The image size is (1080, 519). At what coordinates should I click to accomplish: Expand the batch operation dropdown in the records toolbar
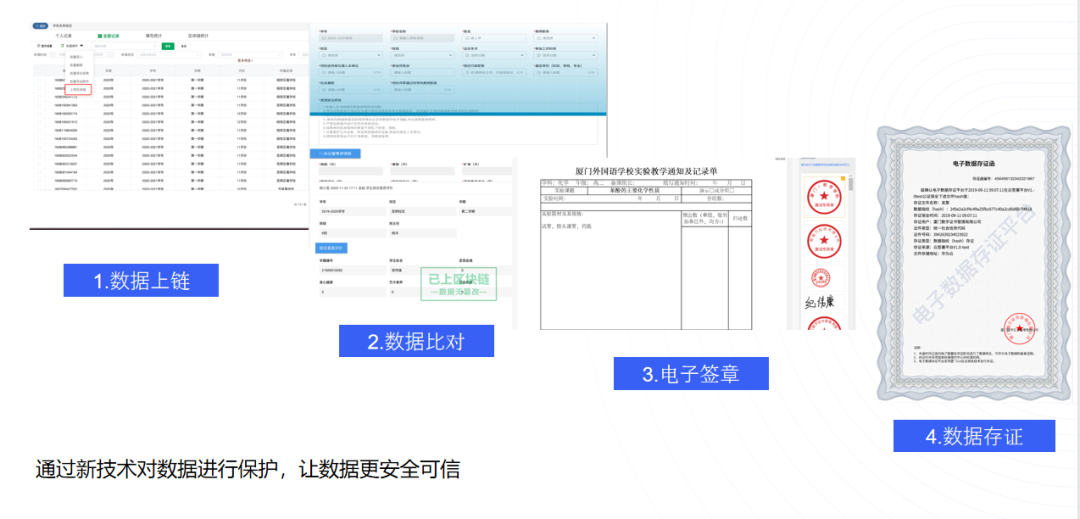point(72,45)
